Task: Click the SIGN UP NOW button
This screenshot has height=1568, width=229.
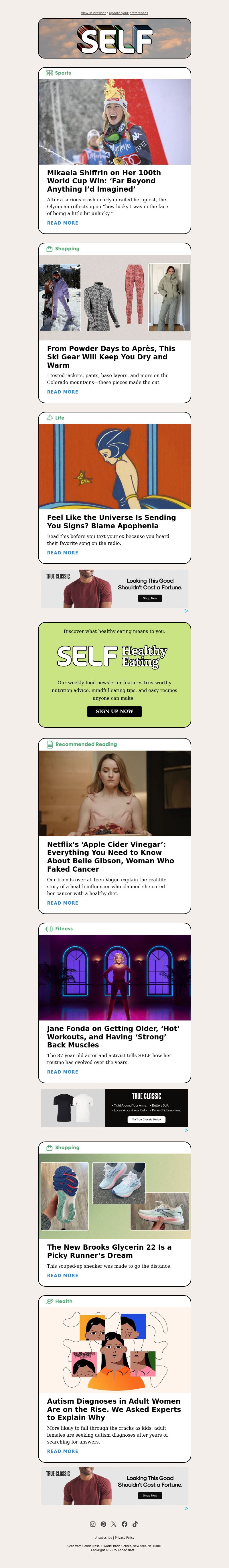Action: click(114, 711)
